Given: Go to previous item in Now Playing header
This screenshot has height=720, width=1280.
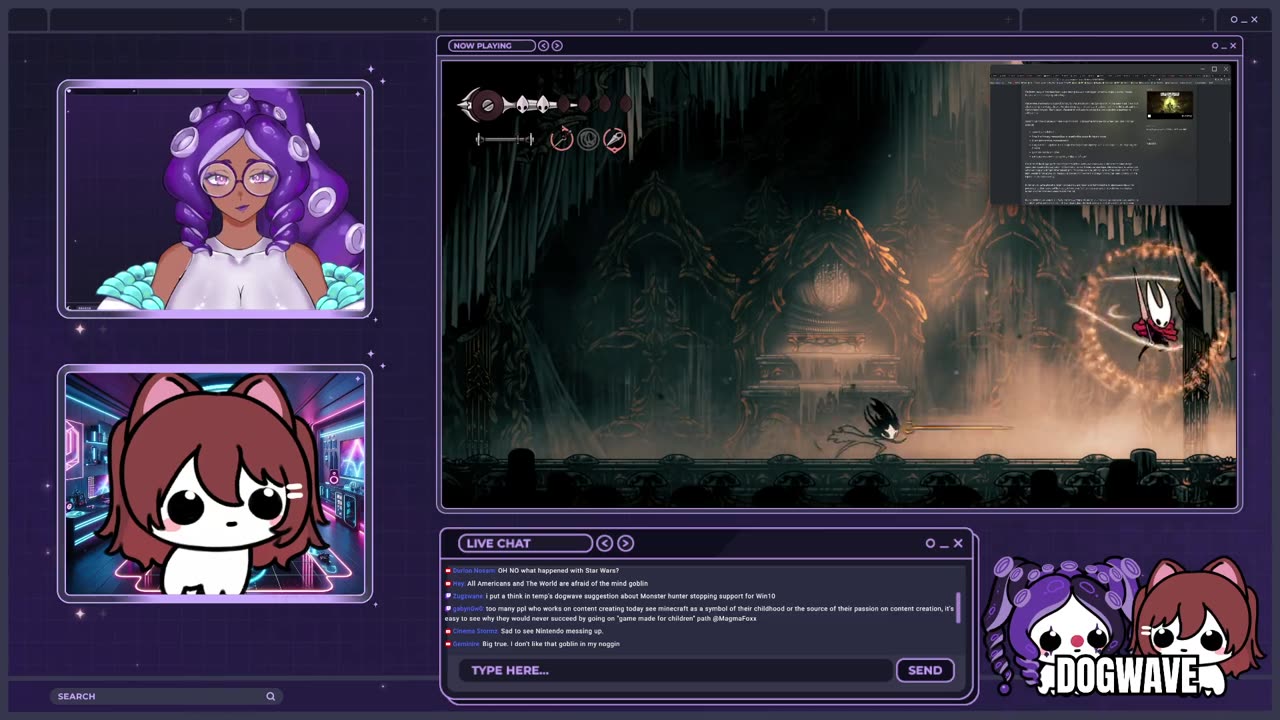Looking at the screenshot, I should tap(544, 46).
